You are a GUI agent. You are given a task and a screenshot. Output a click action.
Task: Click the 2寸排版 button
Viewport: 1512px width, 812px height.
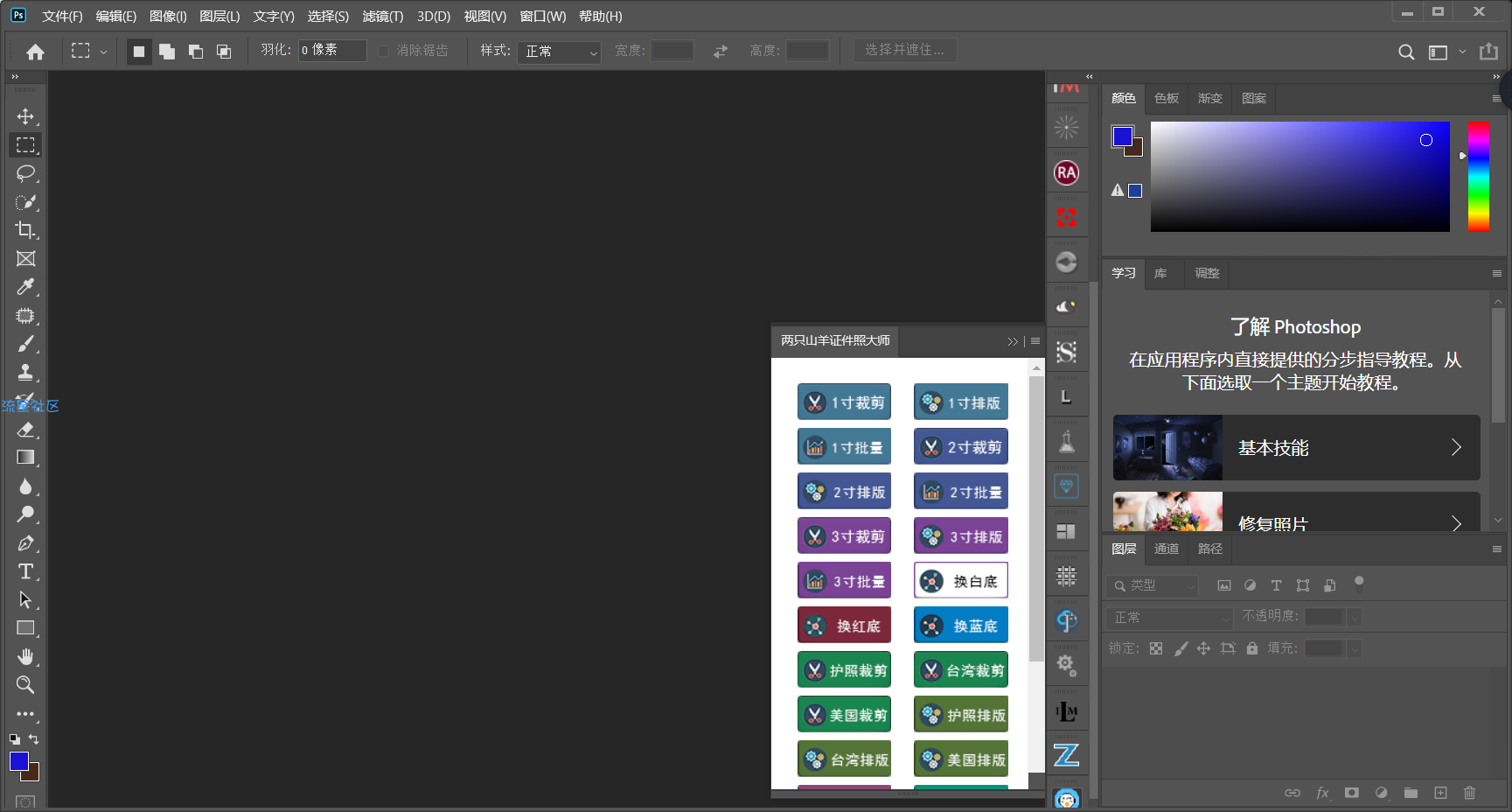pos(844,491)
